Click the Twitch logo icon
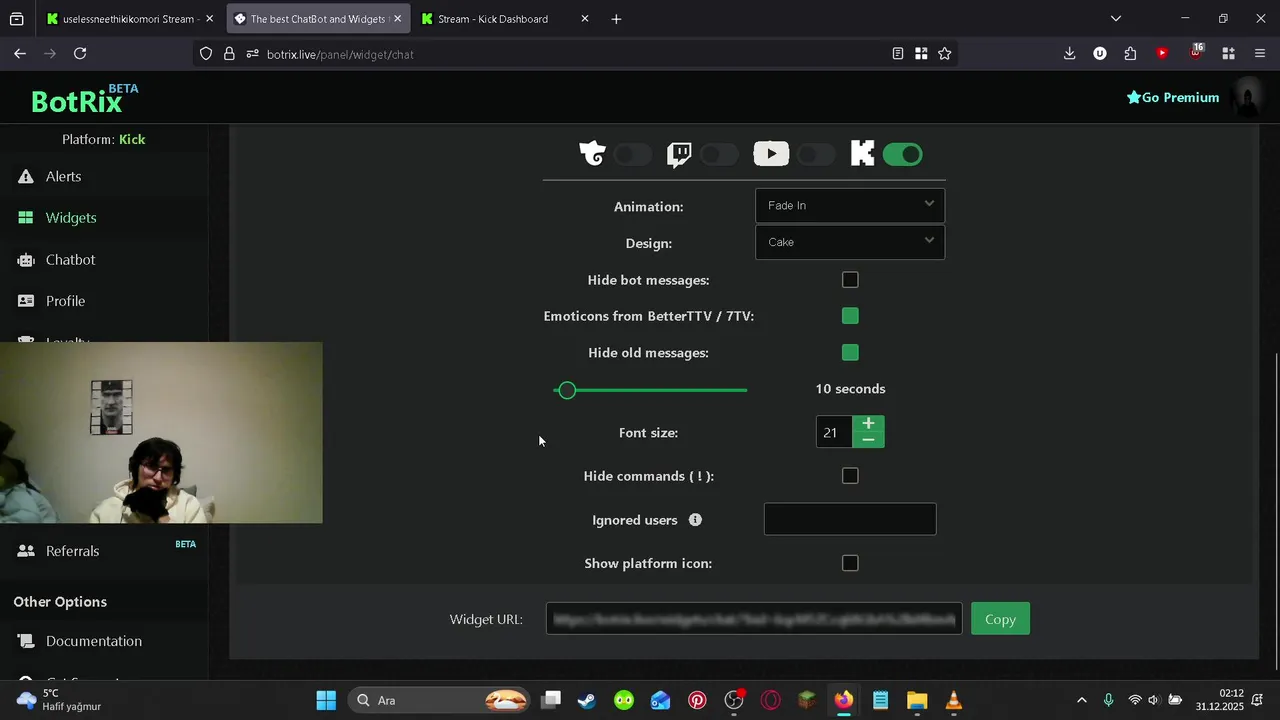Image resolution: width=1280 pixels, height=720 pixels. 679,154
